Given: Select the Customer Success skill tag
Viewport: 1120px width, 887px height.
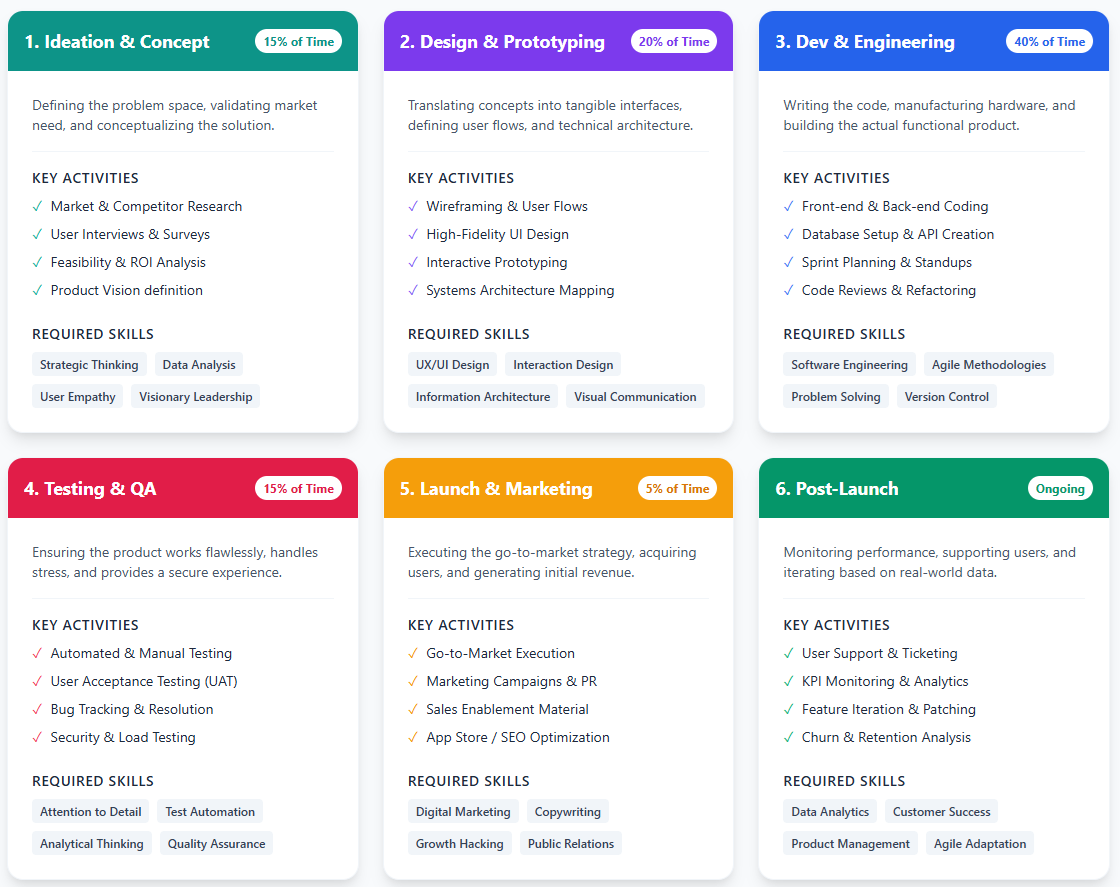Looking at the screenshot, I should point(941,812).
